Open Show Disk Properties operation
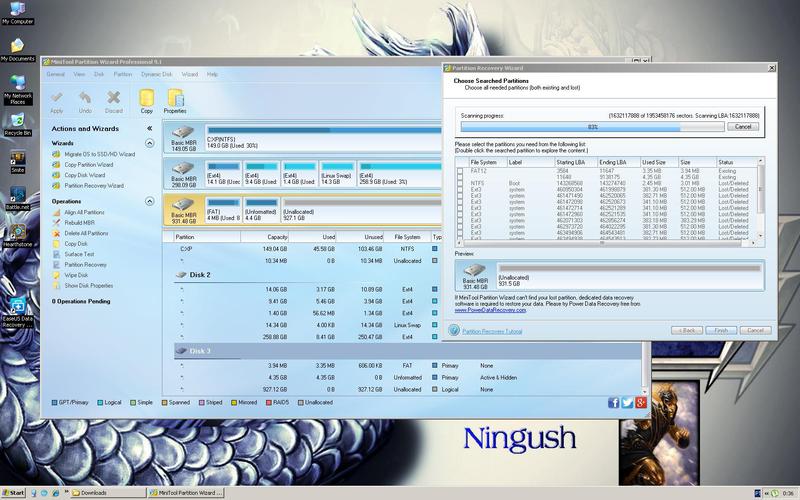 click(83, 286)
